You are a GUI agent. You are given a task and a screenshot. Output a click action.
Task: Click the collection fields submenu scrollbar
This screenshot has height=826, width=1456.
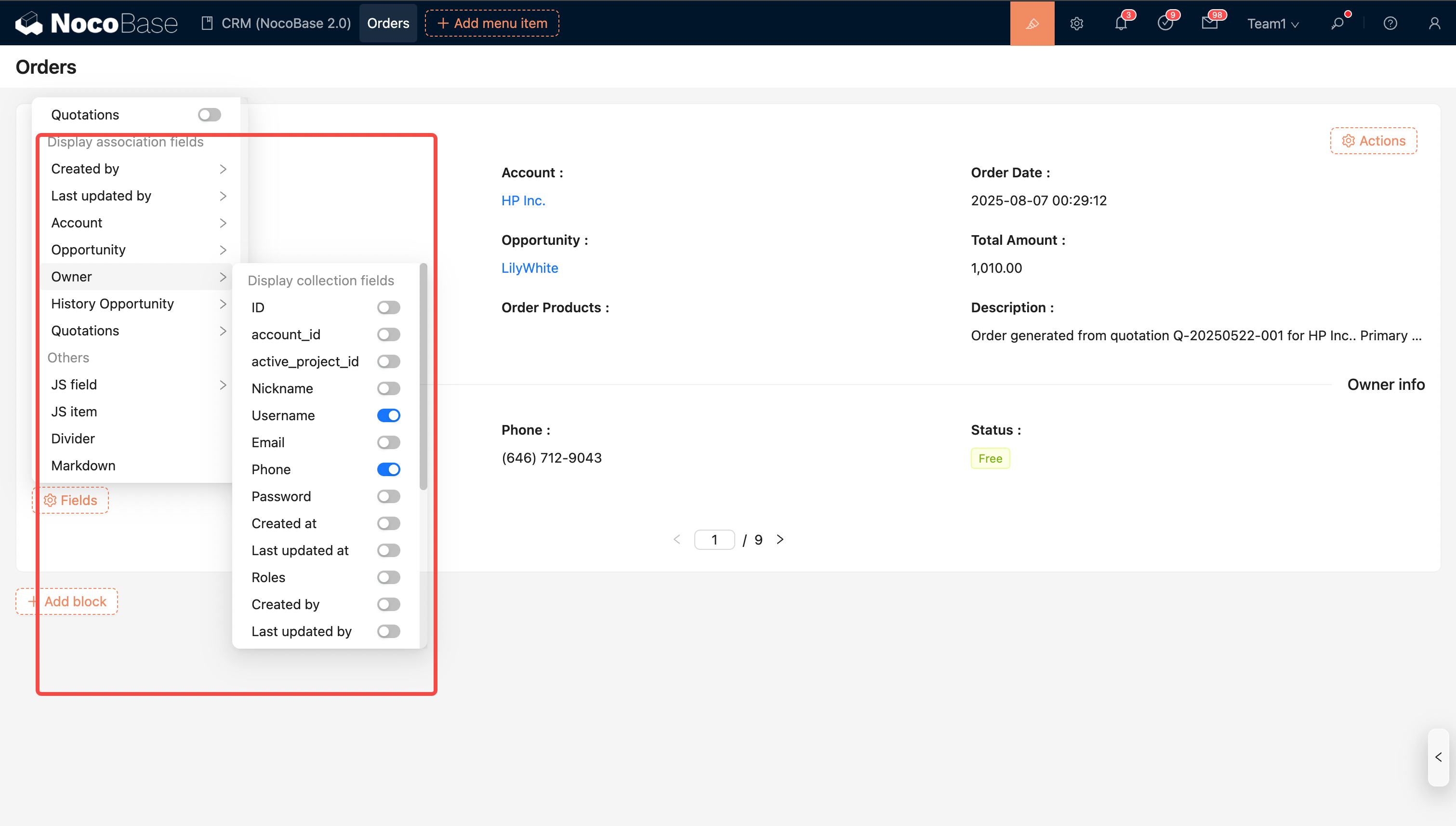pyautogui.click(x=423, y=376)
